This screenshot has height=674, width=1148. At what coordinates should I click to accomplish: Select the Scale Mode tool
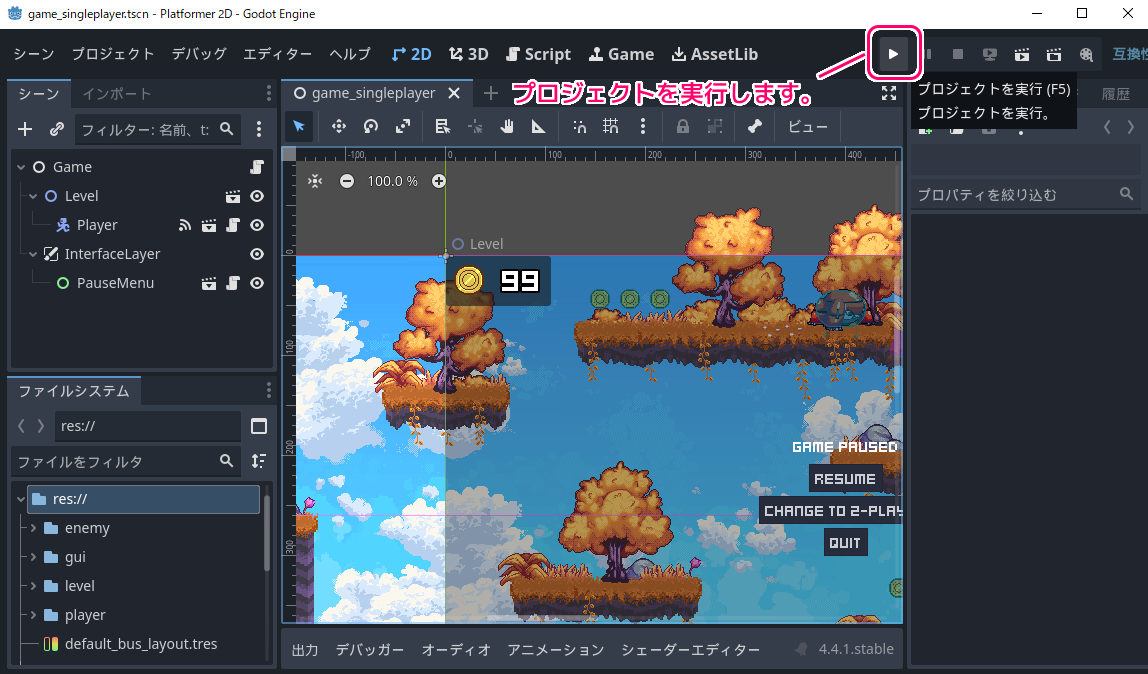(403, 127)
